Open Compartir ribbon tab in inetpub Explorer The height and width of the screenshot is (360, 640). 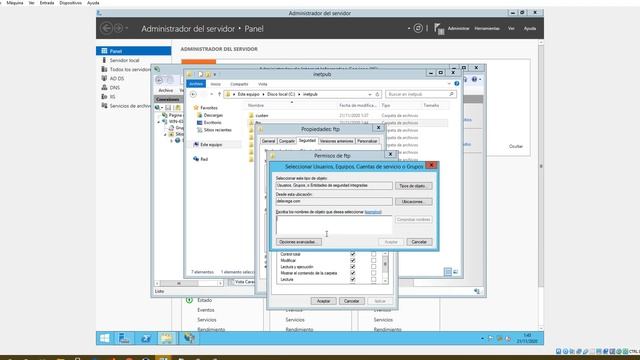[239, 84]
